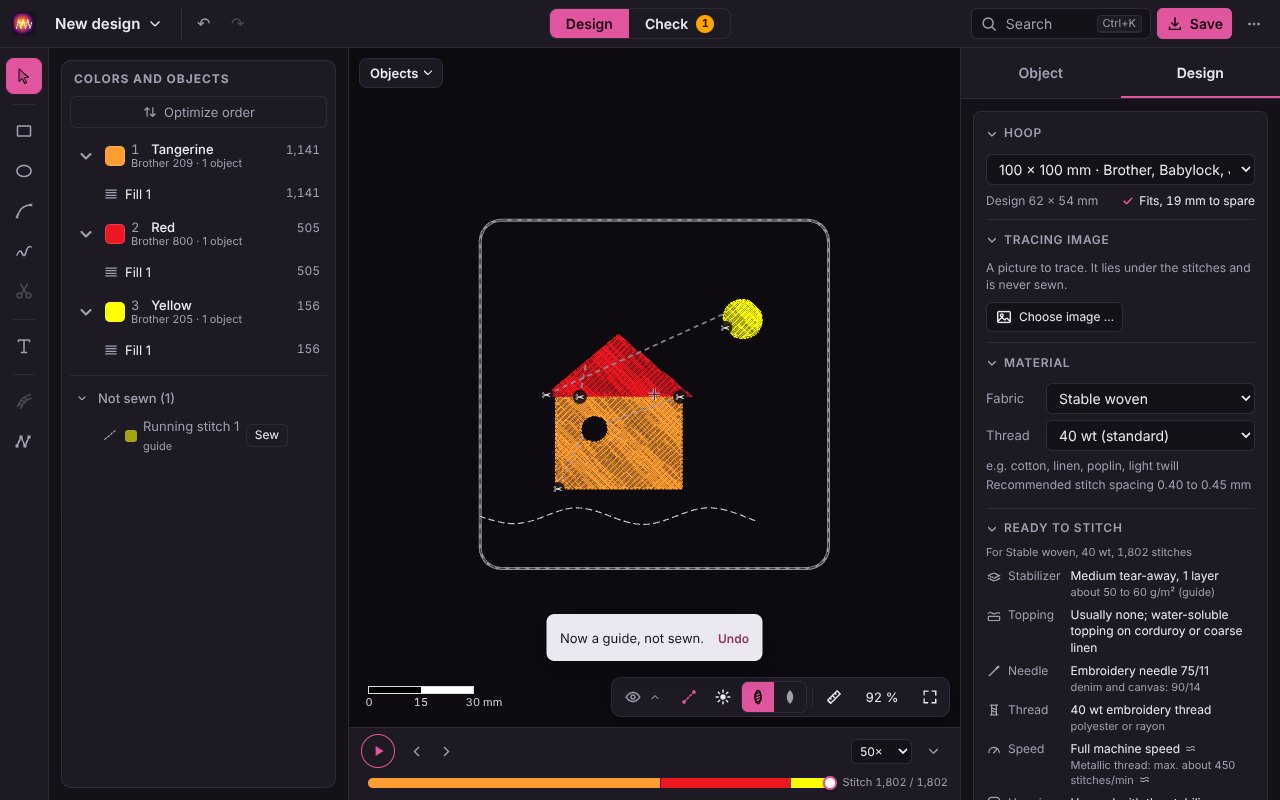Image resolution: width=1280 pixels, height=800 pixels.
Task: Click the Red thread color swatch
Action: click(115, 234)
